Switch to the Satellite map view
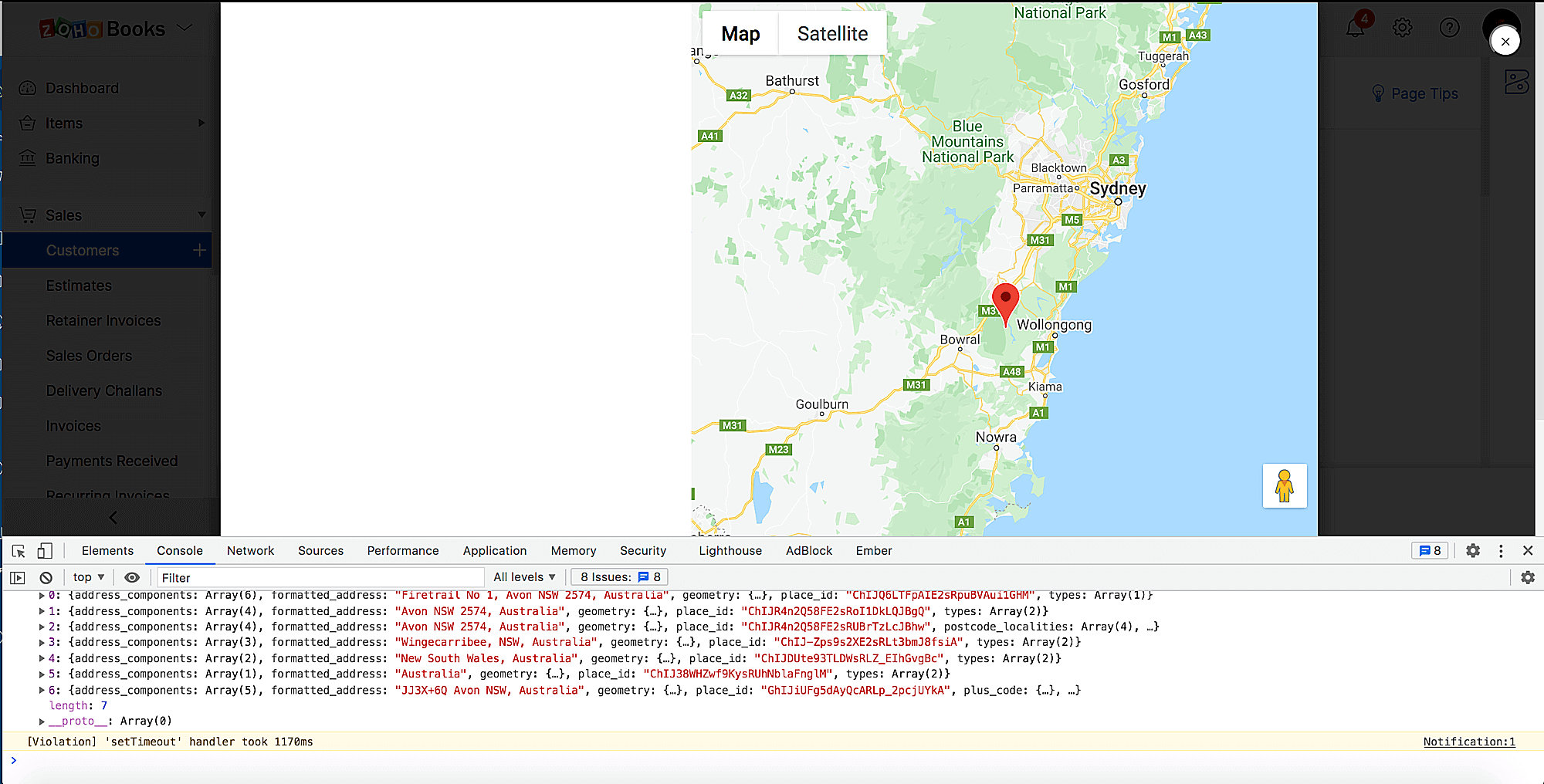This screenshot has height=784, width=1544. pos(832,34)
